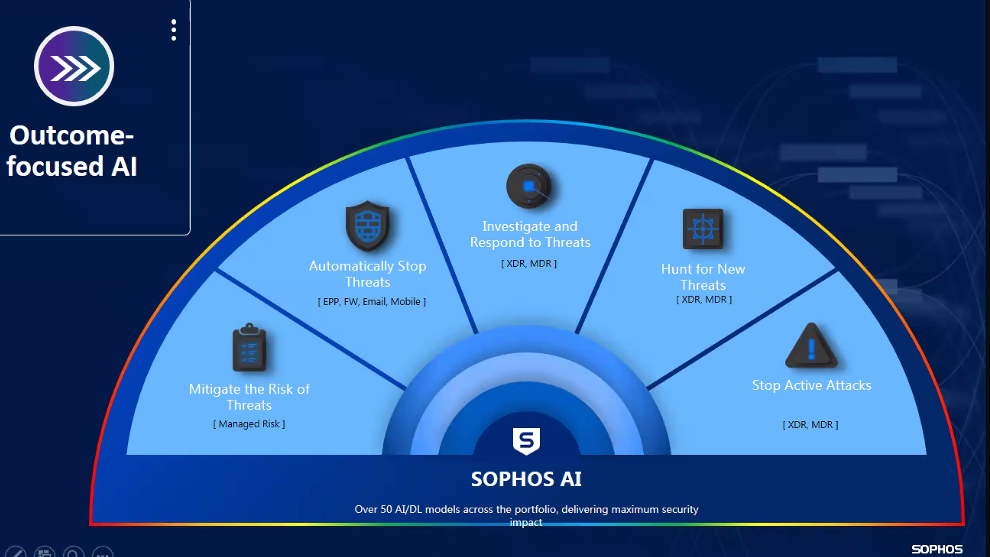Click the warning triangle icon
Screen dimensions: 990x557
[811, 346]
